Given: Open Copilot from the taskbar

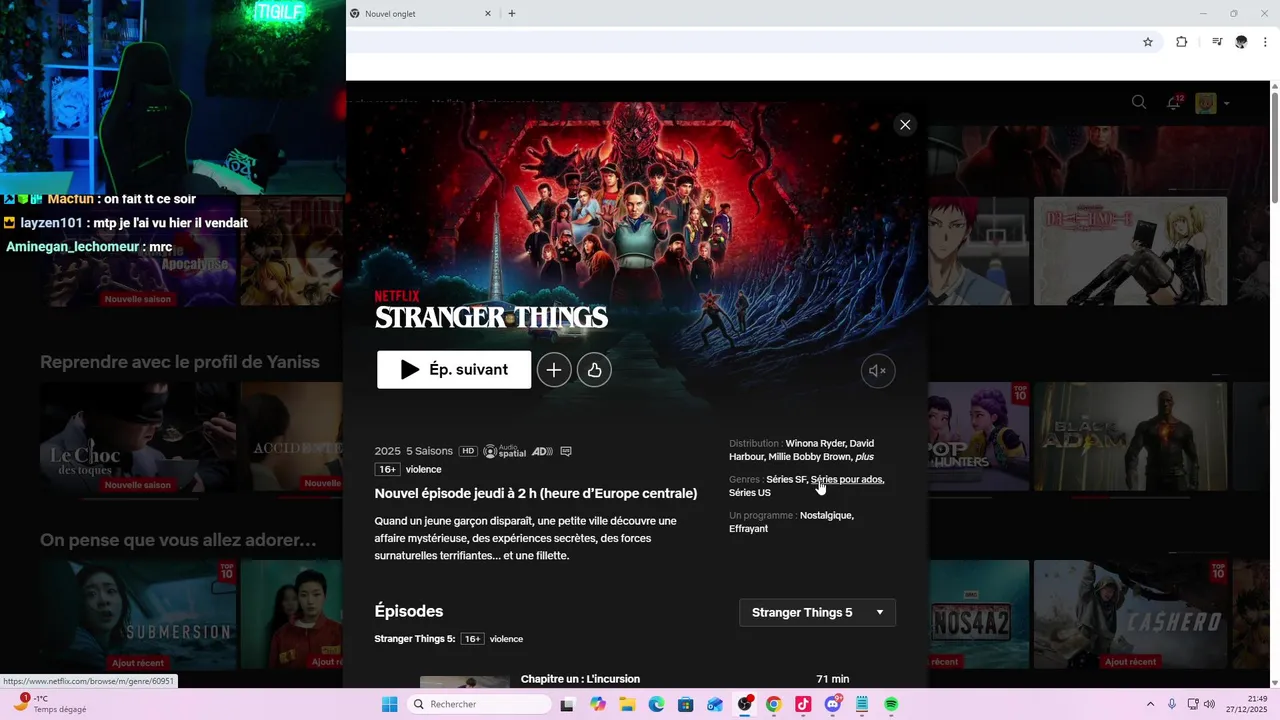Looking at the screenshot, I should 598,705.
